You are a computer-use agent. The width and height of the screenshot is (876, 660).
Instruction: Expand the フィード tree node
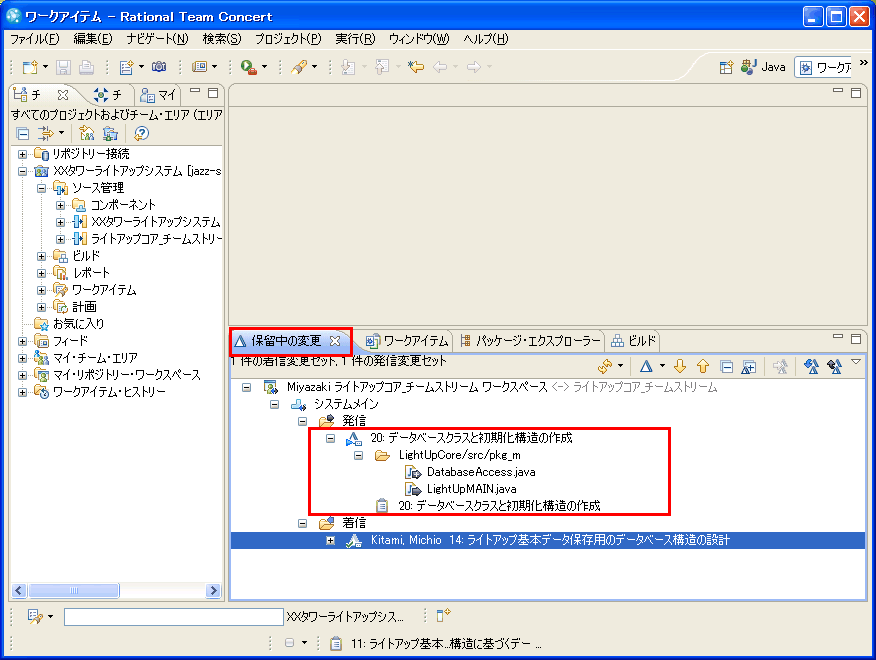(x=22, y=341)
